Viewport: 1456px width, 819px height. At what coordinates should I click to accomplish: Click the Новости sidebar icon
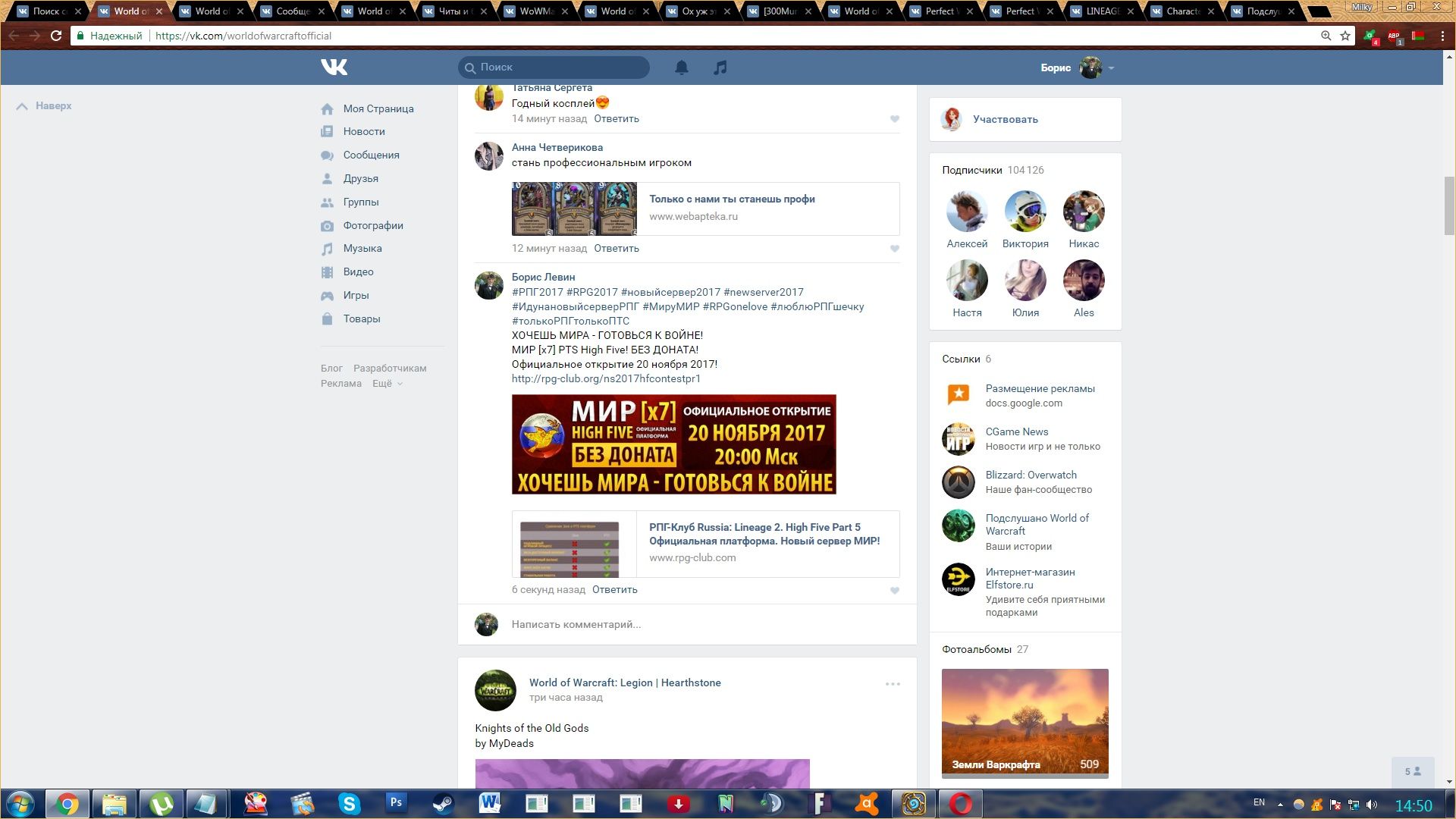327,131
